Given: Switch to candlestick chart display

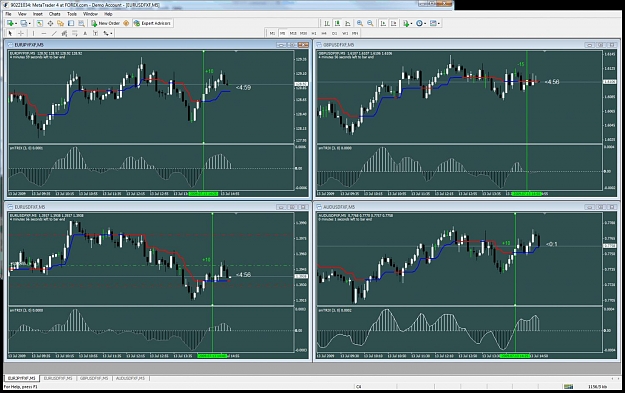Looking at the screenshot, I should [x=338, y=23].
